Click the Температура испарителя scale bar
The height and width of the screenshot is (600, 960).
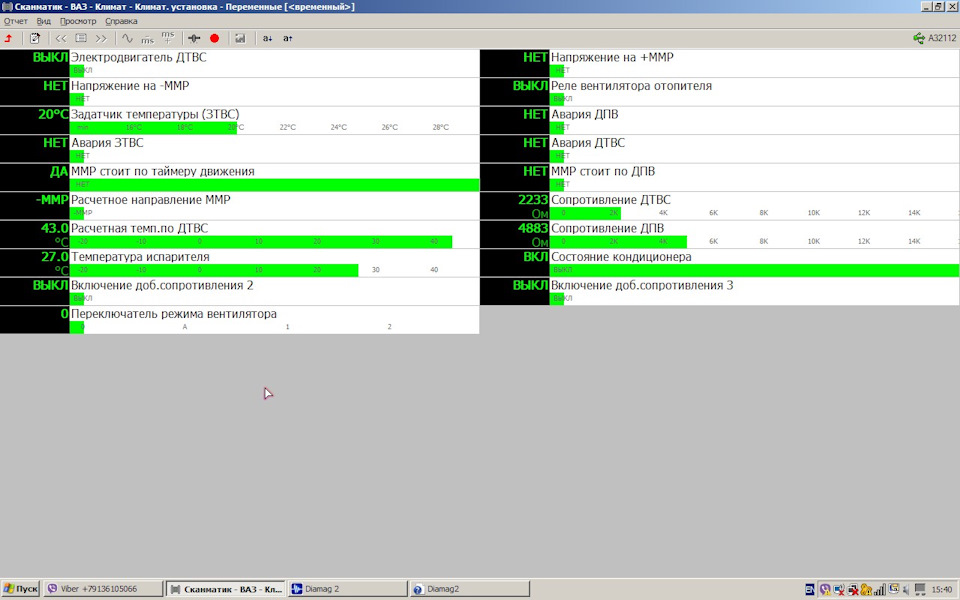274,271
